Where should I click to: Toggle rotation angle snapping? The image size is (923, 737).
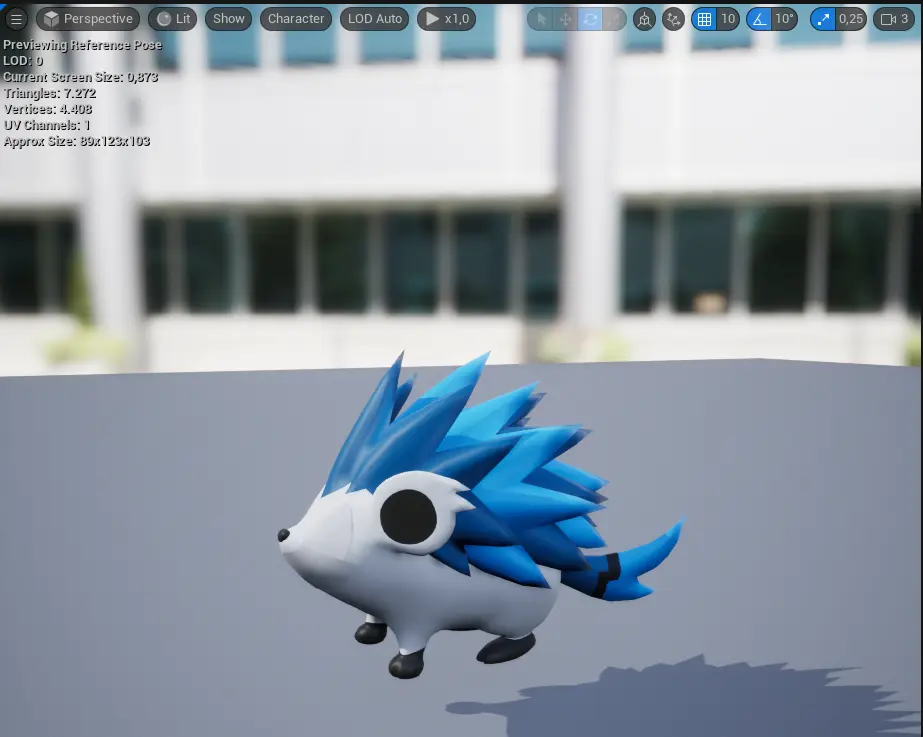[x=759, y=19]
